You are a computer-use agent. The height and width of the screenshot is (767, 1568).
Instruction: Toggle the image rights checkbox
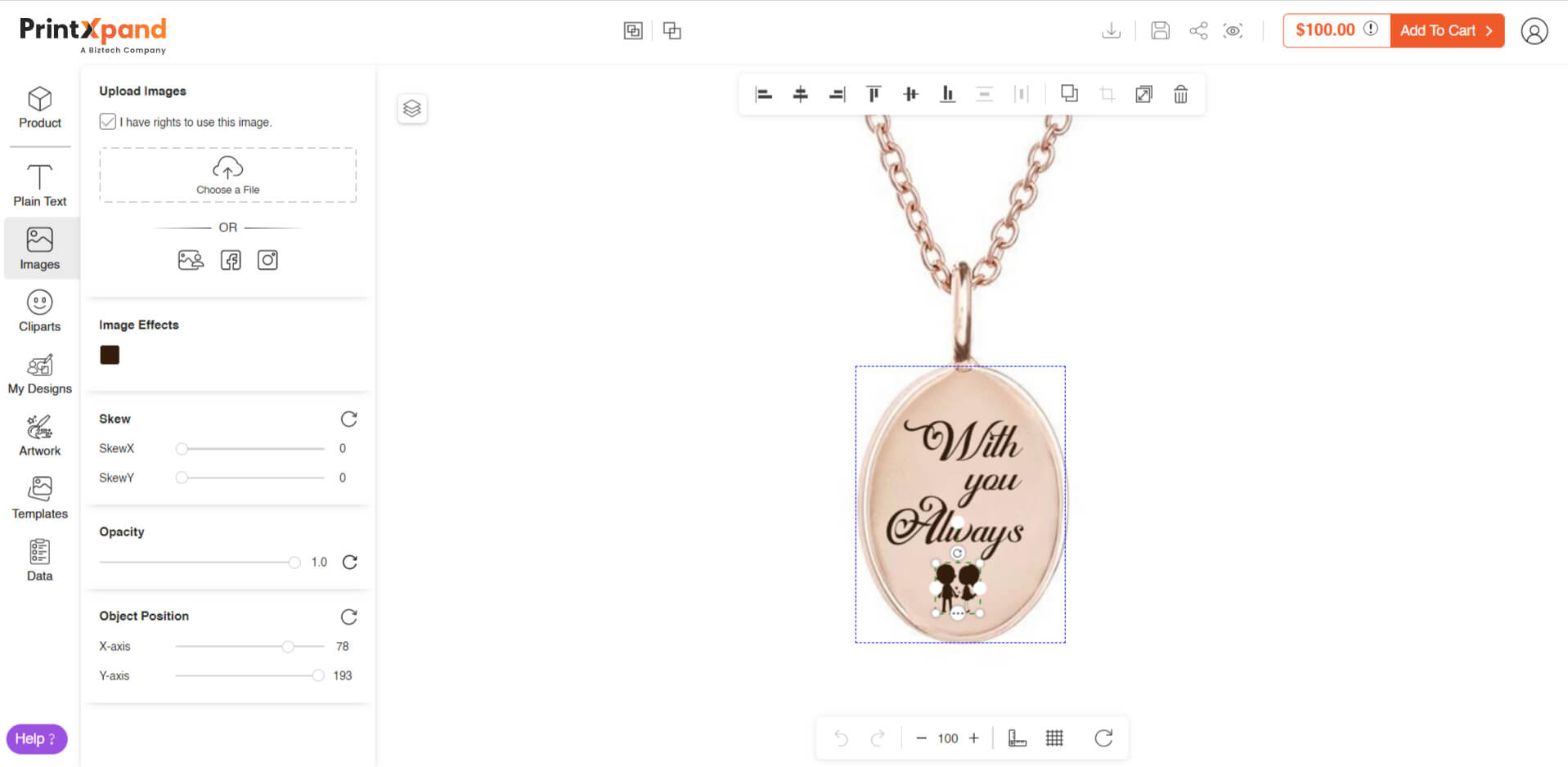click(108, 122)
